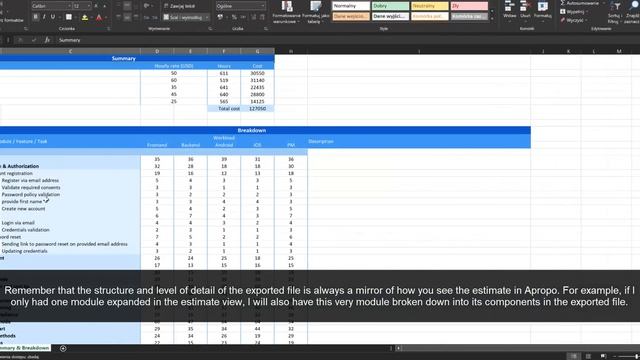
Task: Switch to Page Layout view in status bar
Action: (588, 356)
